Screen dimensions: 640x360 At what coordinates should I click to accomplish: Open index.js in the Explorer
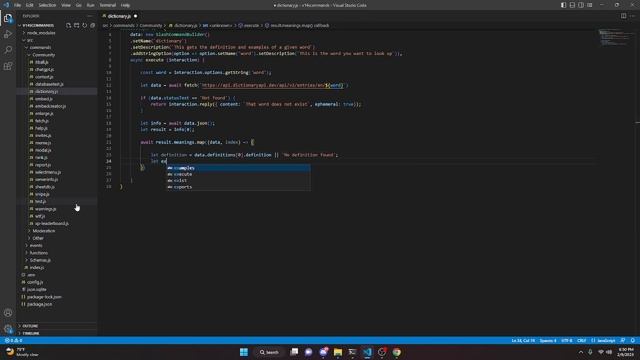click(37, 267)
